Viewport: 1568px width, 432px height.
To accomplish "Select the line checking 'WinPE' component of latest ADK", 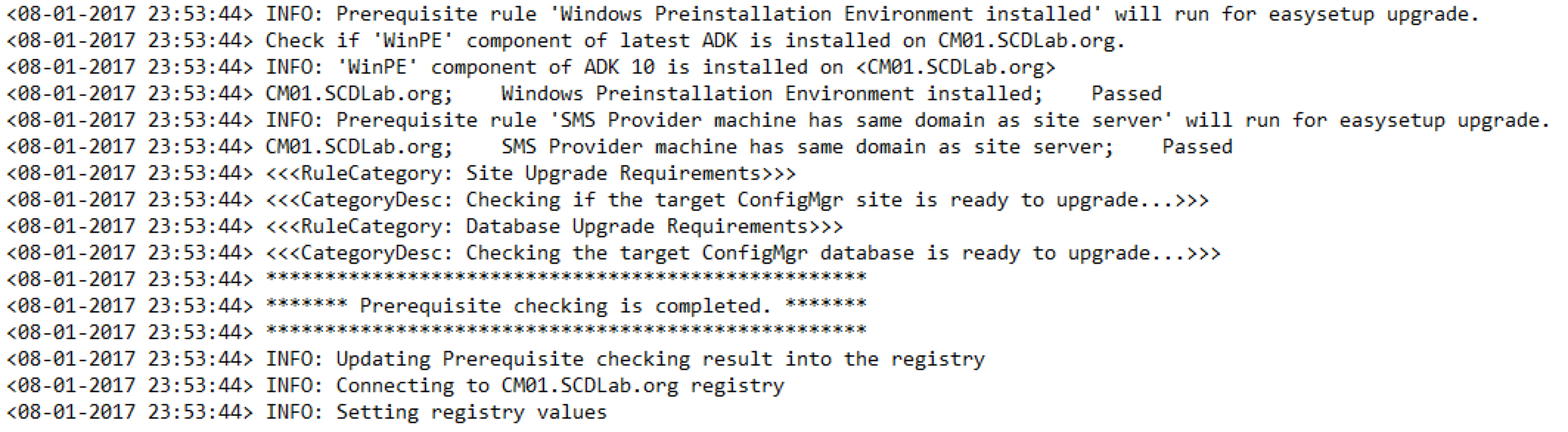I will [x=566, y=41].
